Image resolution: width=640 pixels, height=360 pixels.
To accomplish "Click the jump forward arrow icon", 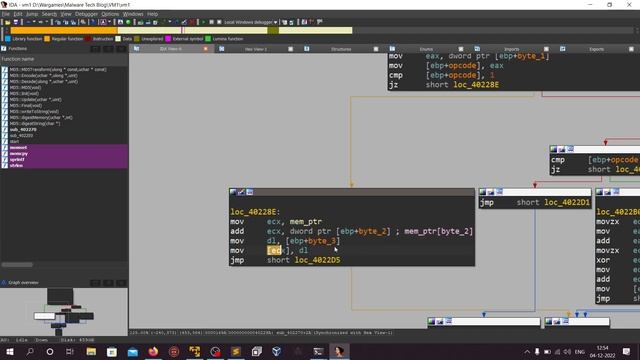I will point(40,22).
